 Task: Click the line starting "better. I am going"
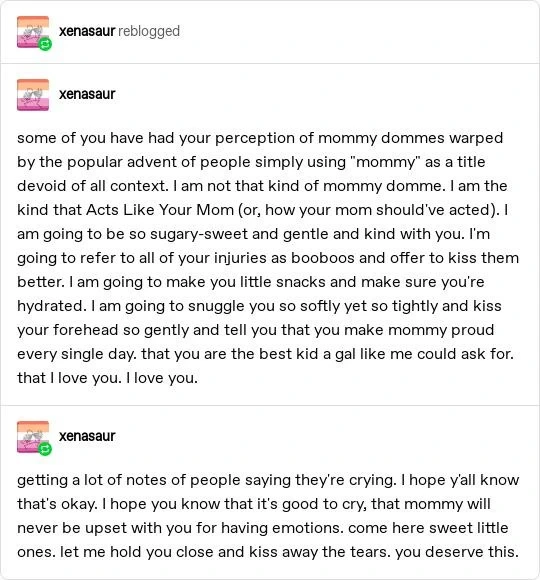[251, 282]
